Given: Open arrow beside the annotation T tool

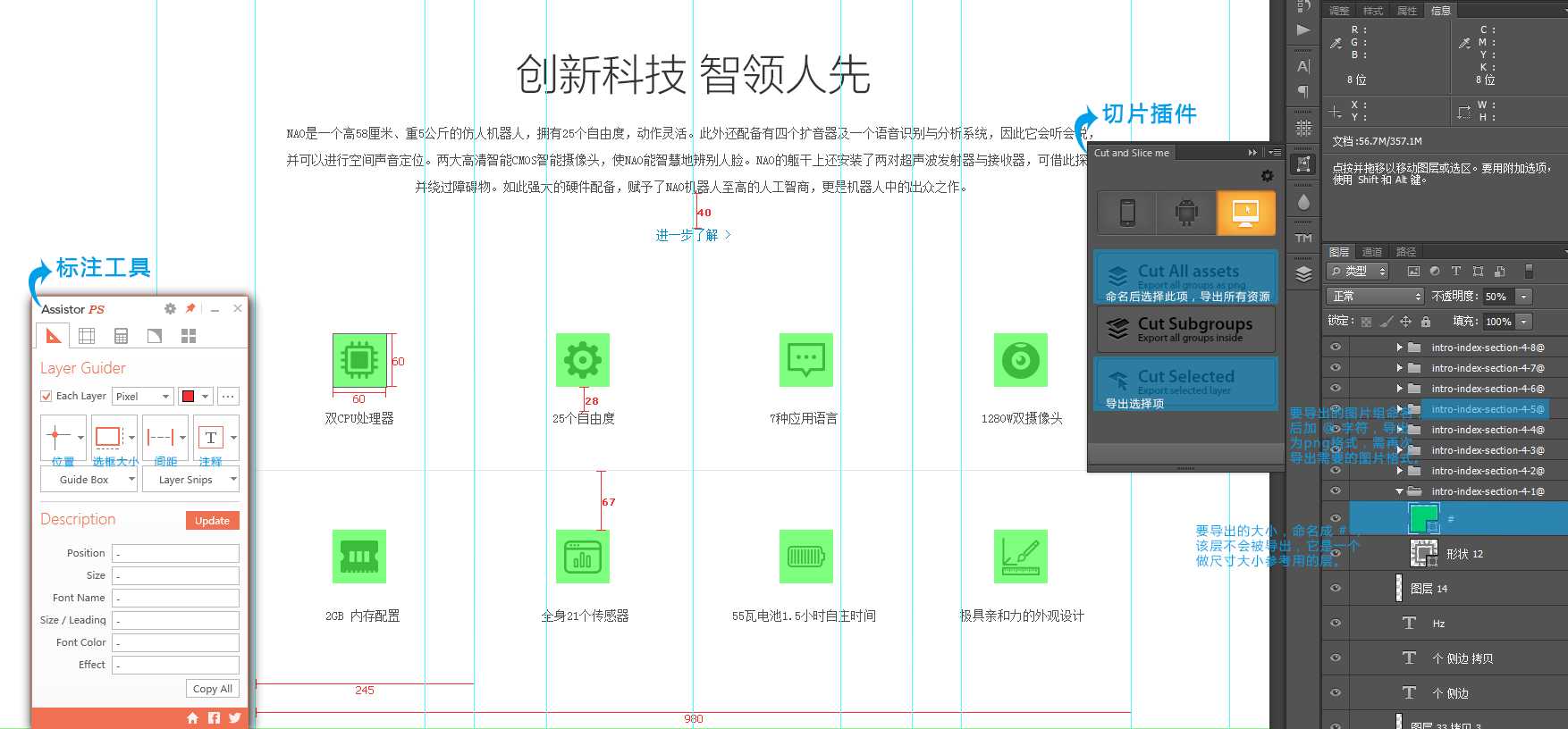Looking at the screenshot, I should click(233, 438).
